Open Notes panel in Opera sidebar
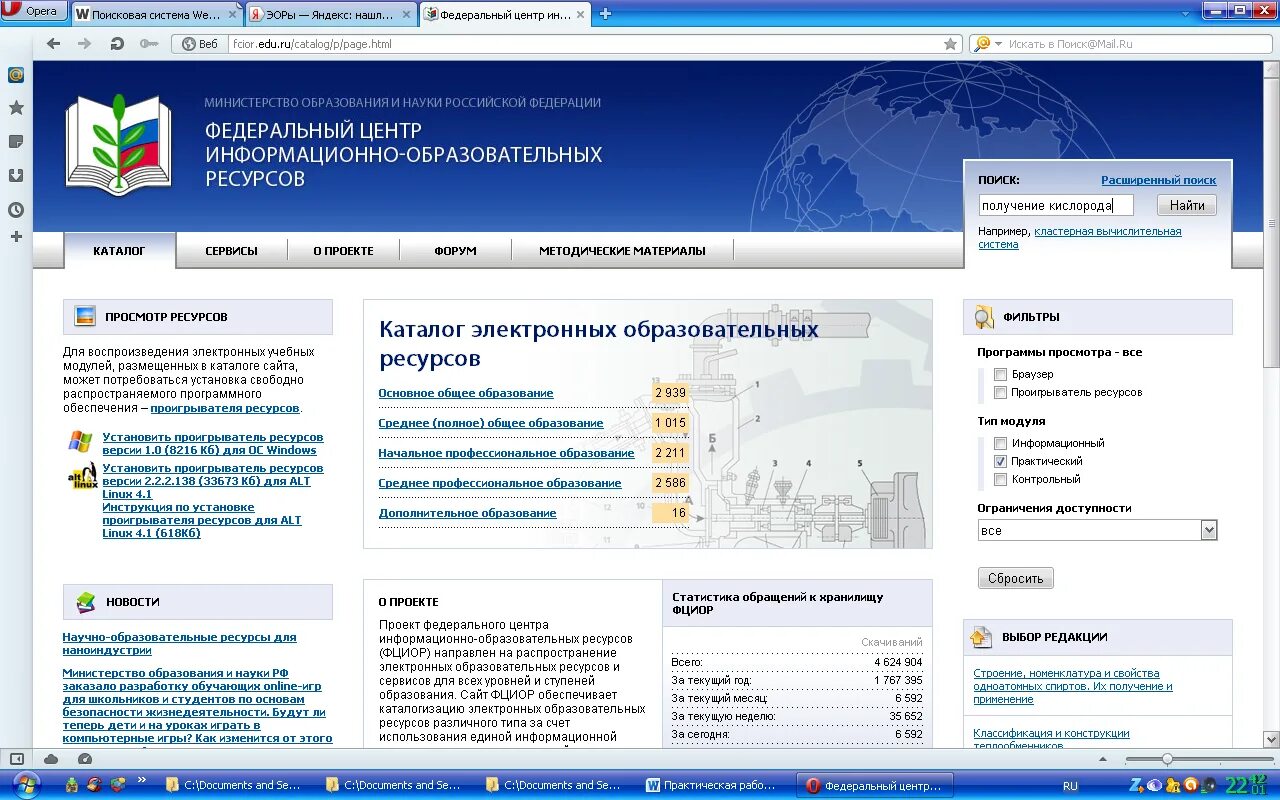Screen dimensions: 1280x800 pyautogui.click(x=16, y=142)
